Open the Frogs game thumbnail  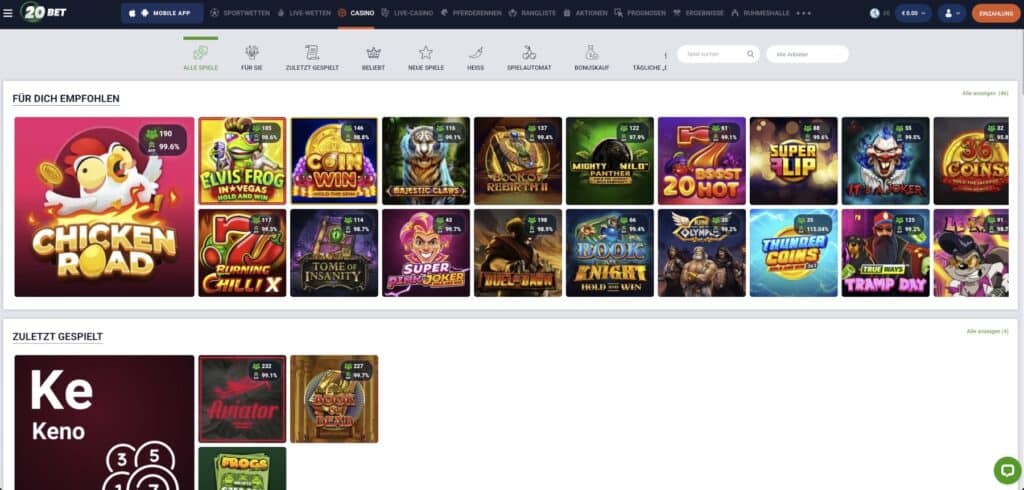click(242, 468)
